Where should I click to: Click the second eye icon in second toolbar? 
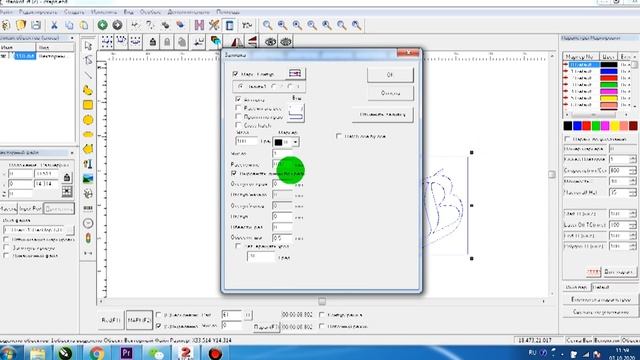pyautogui.click(x=286, y=42)
